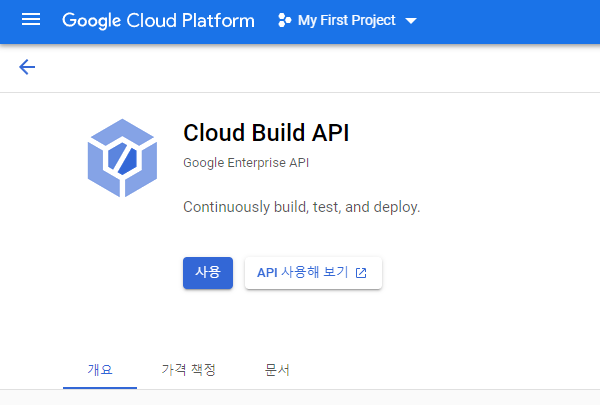Click the empty blue header bar area

tap(510, 20)
